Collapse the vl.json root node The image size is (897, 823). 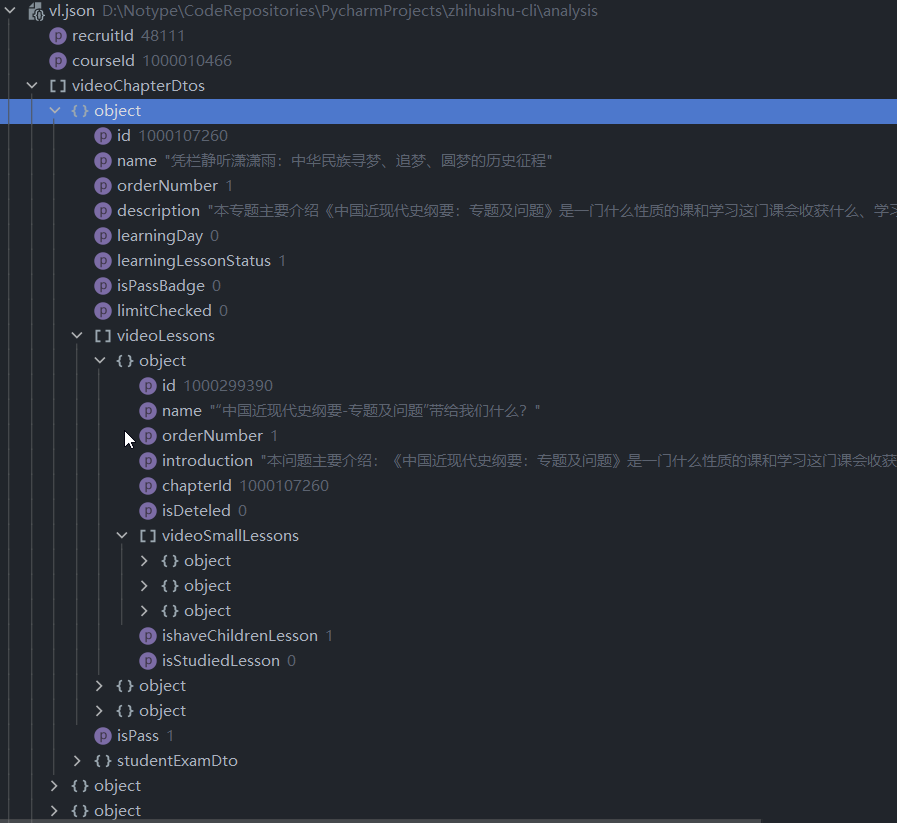click(11, 11)
